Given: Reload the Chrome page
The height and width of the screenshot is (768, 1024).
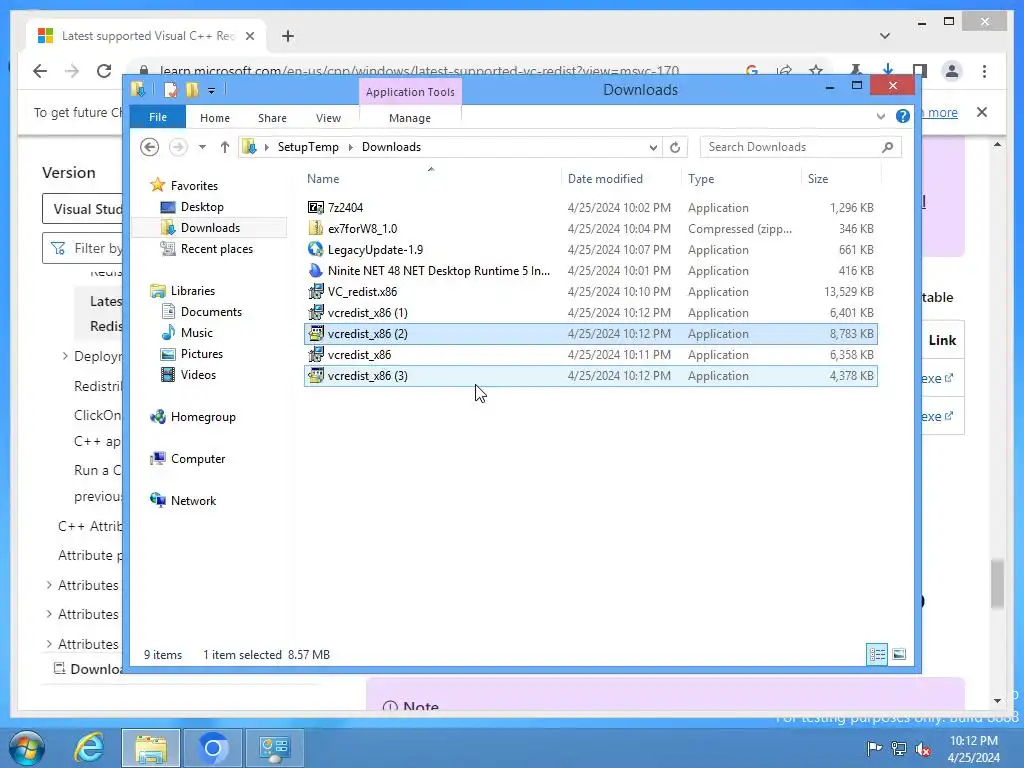Looking at the screenshot, I should (x=104, y=71).
